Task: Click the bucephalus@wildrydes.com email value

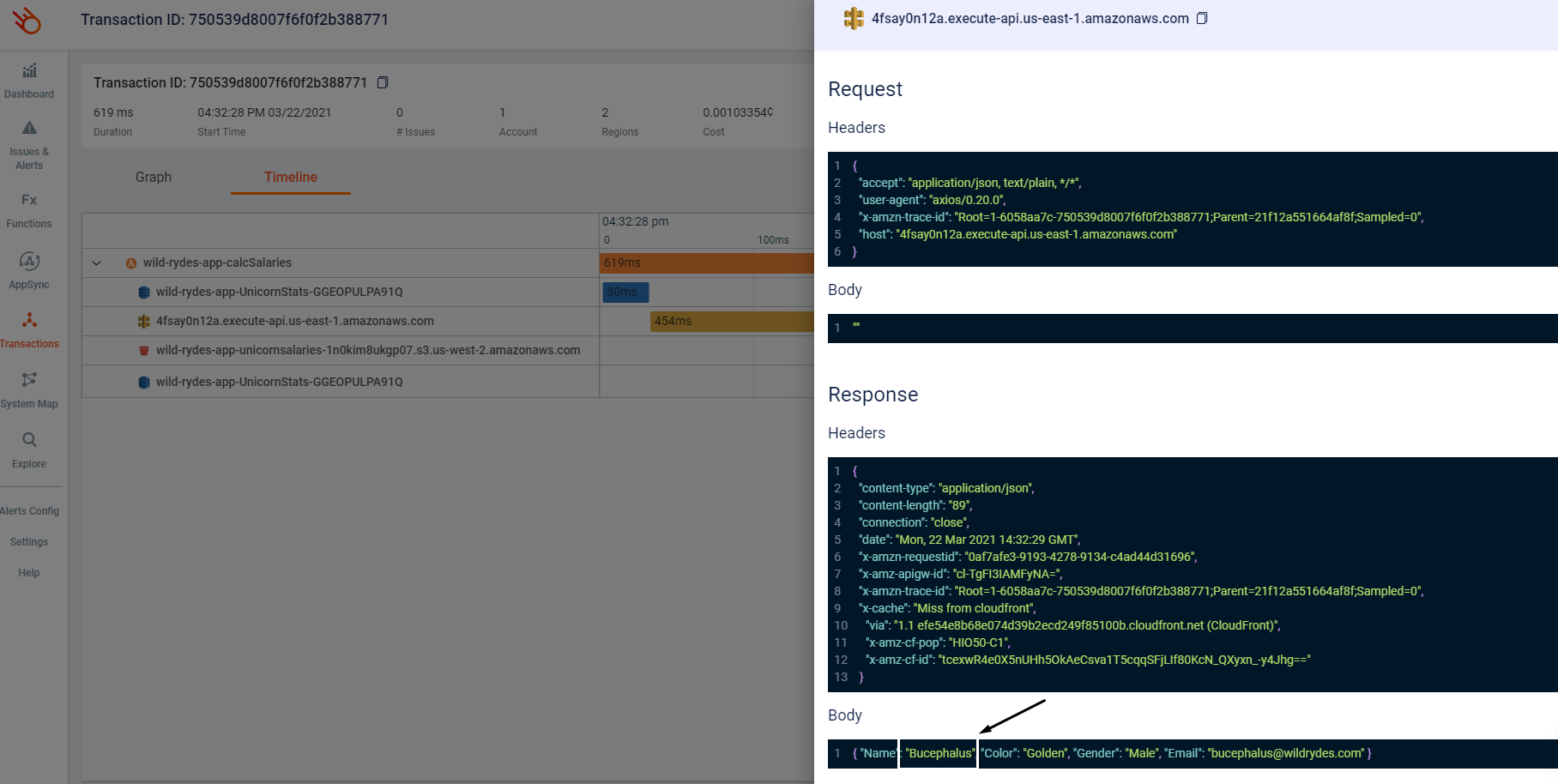Action: [x=1286, y=753]
